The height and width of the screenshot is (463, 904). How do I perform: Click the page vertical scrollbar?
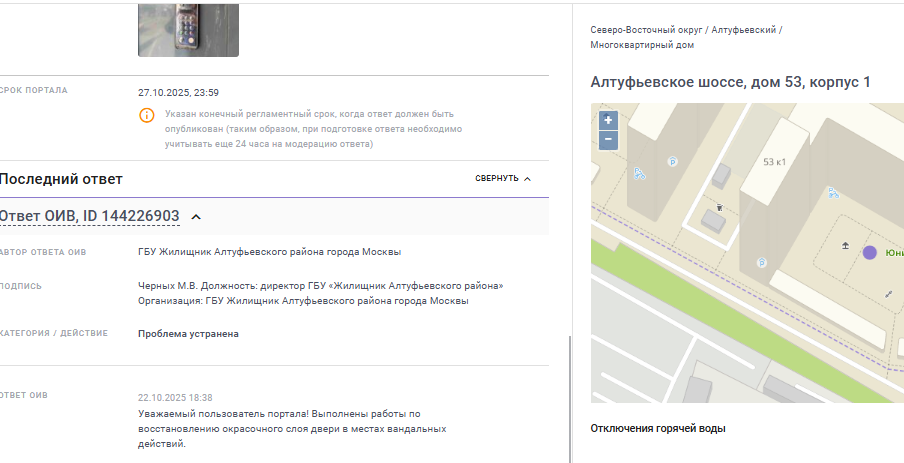pyautogui.click(x=568, y=398)
